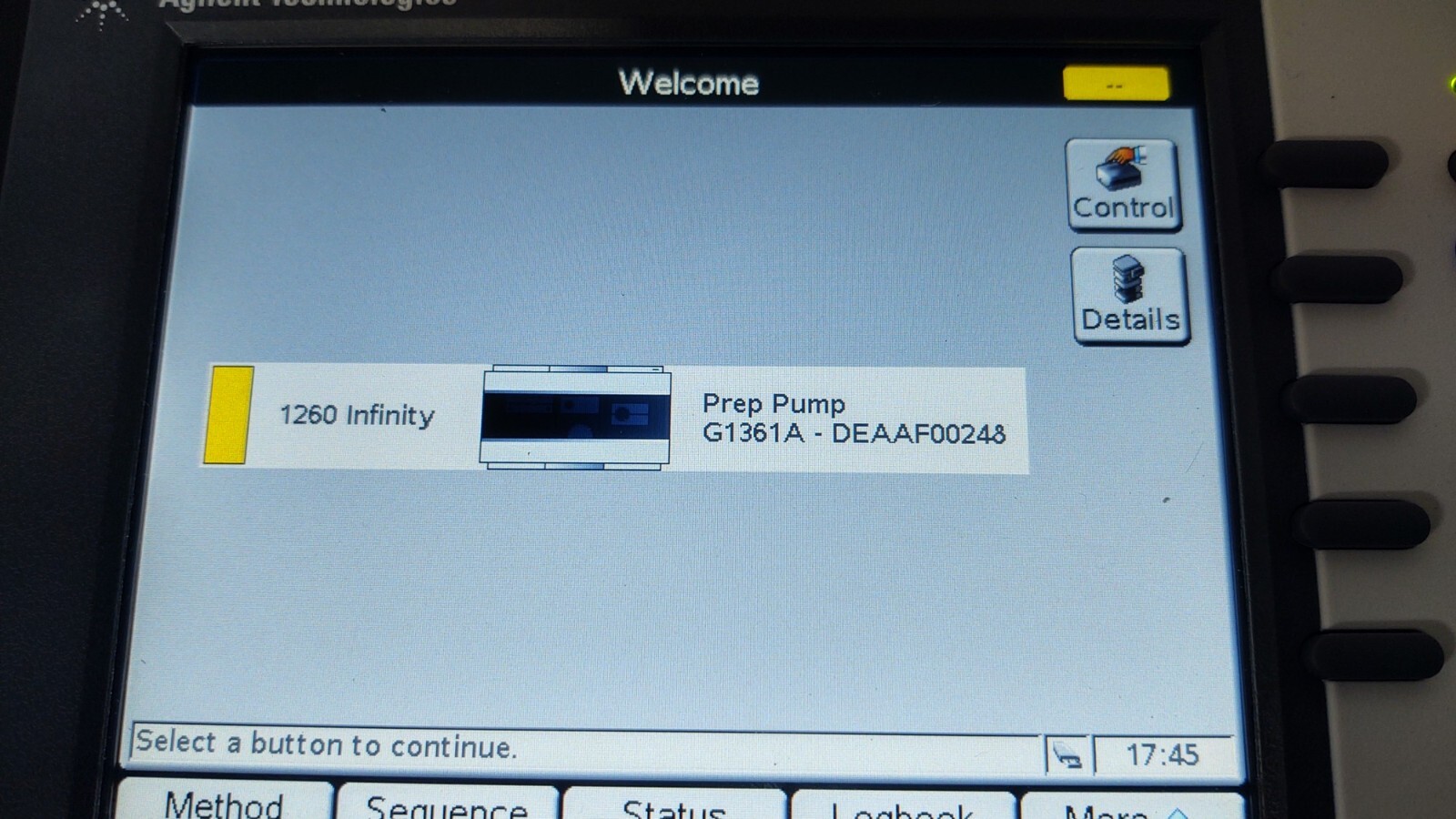1456x819 pixels.
Task: Click the Welcome title
Action: [x=689, y=83]
